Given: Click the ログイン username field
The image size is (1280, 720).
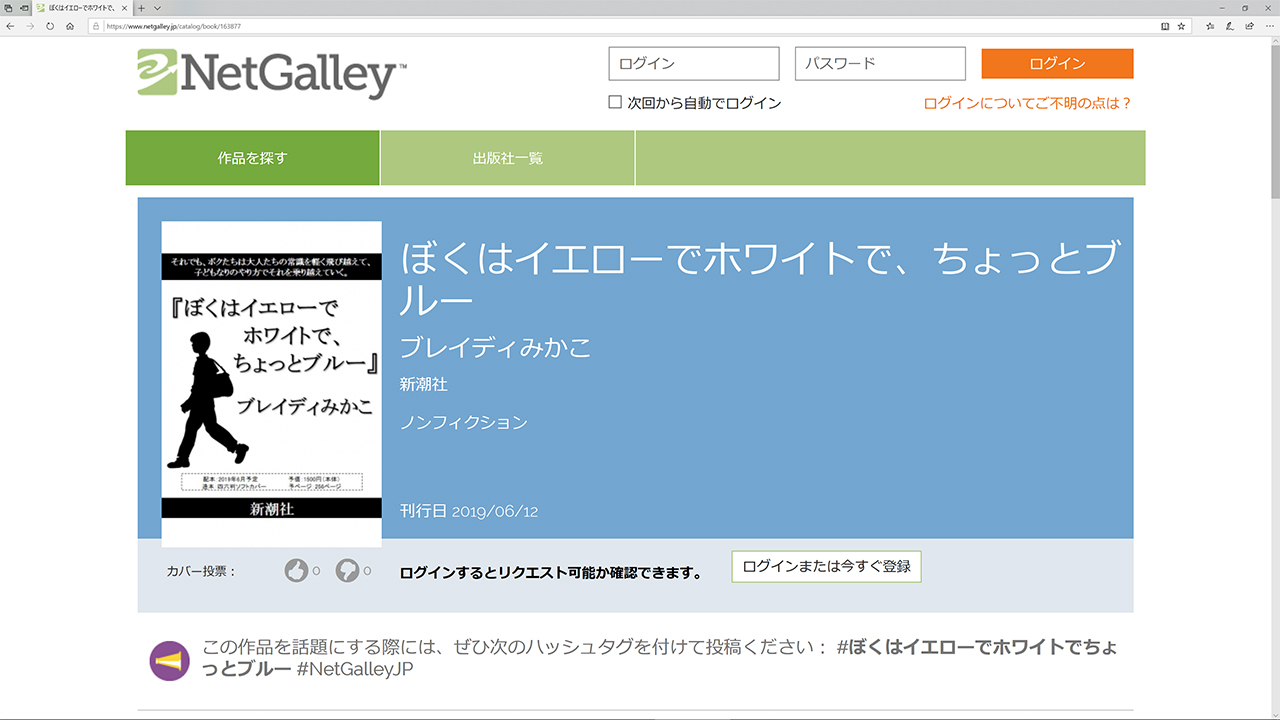Looking at the screenshot, I should (694, 63).
